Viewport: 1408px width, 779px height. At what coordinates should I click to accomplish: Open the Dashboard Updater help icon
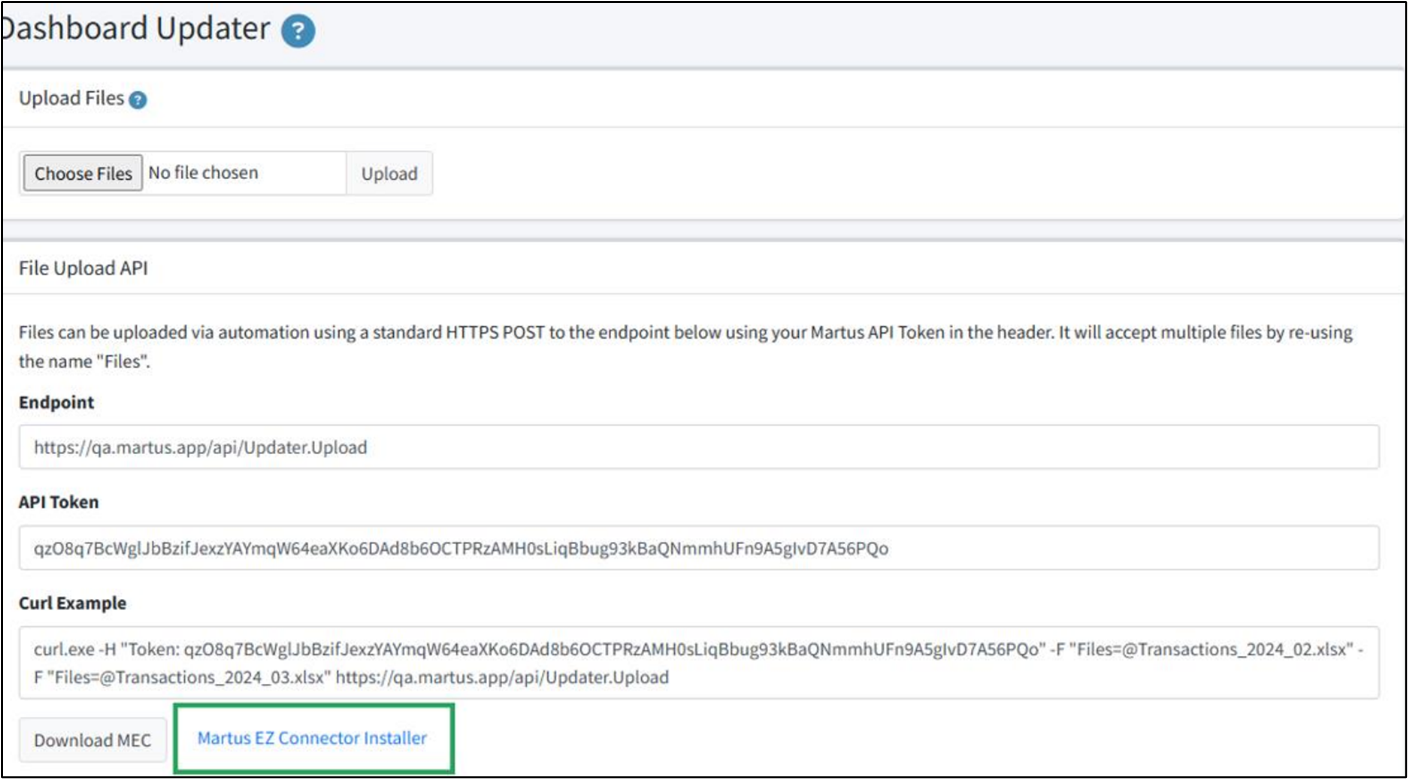point(298,32)
